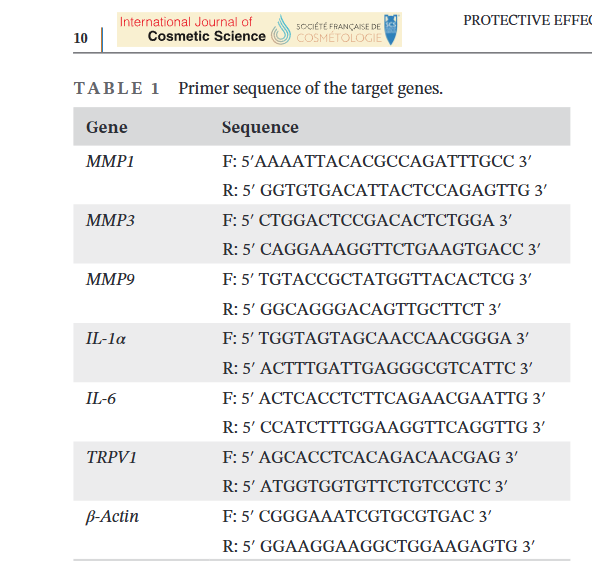Click the water droplet swirl icon
Viewport: 592px width, 566px height.
(x=281, y=29)
